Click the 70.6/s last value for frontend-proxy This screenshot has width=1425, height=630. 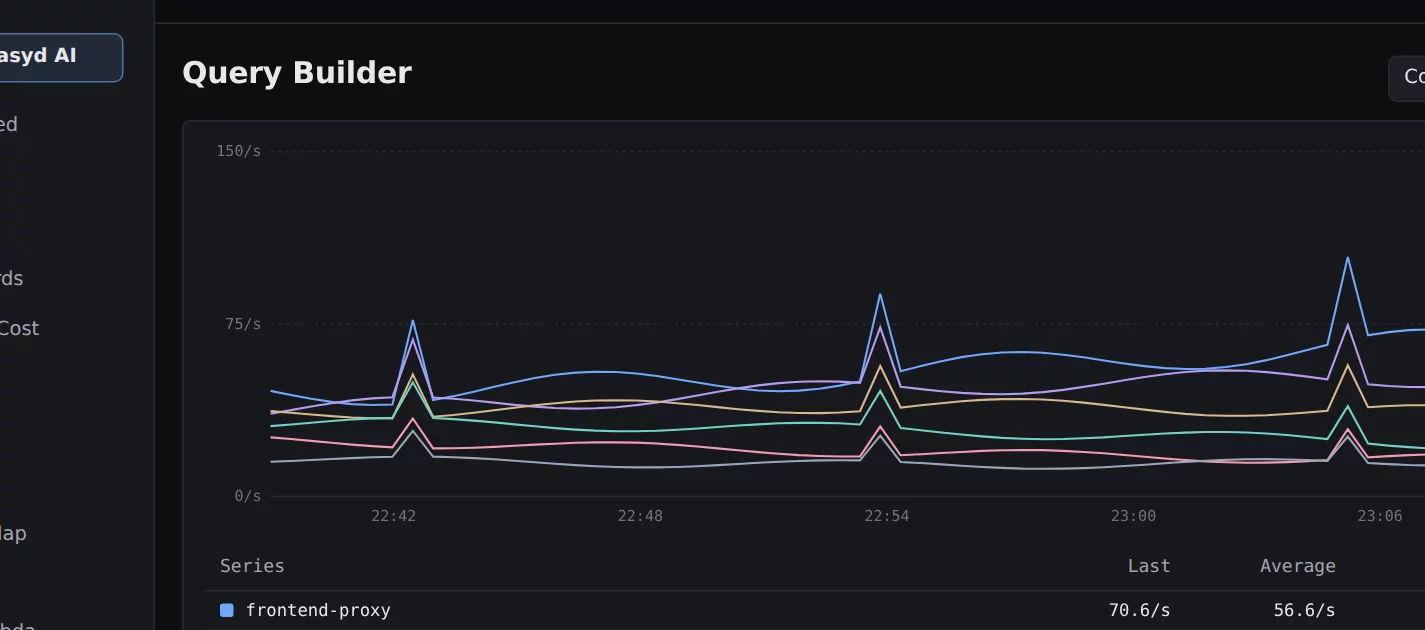point(1139,610)
